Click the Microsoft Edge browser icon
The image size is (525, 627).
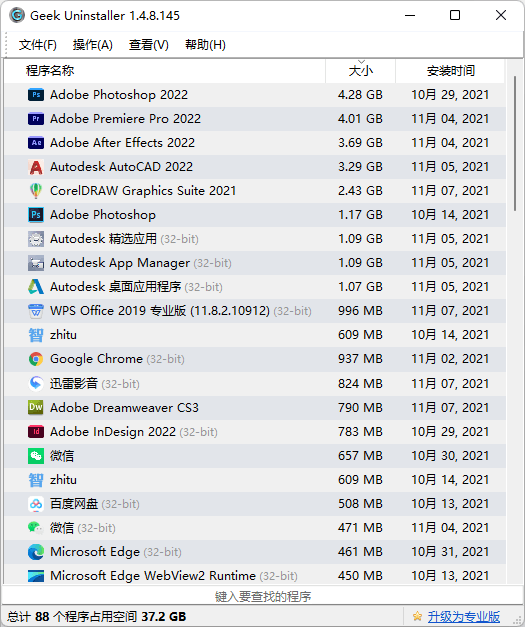[36, 552]
